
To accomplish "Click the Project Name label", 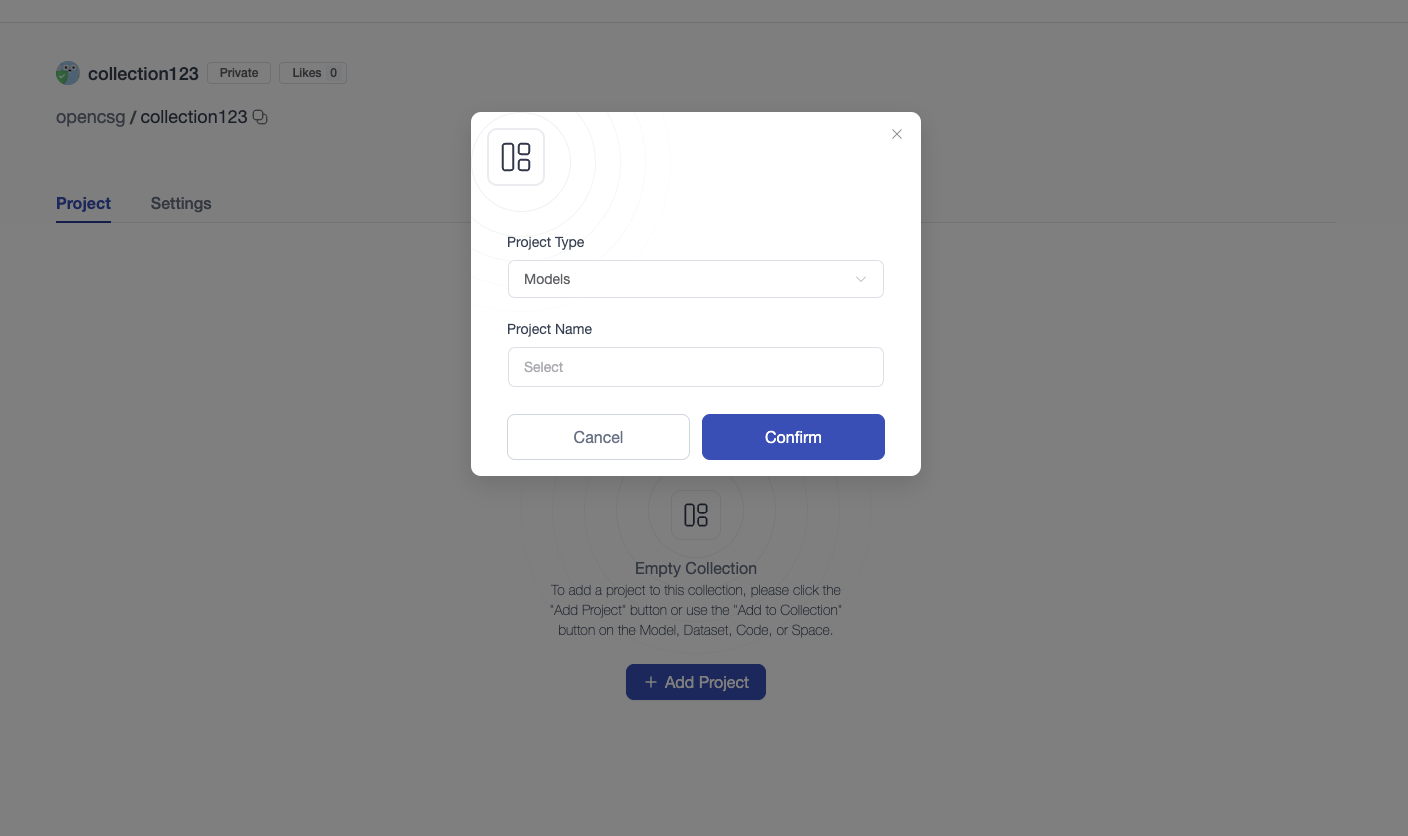I will pyautogui.click(x=550, y=329).
